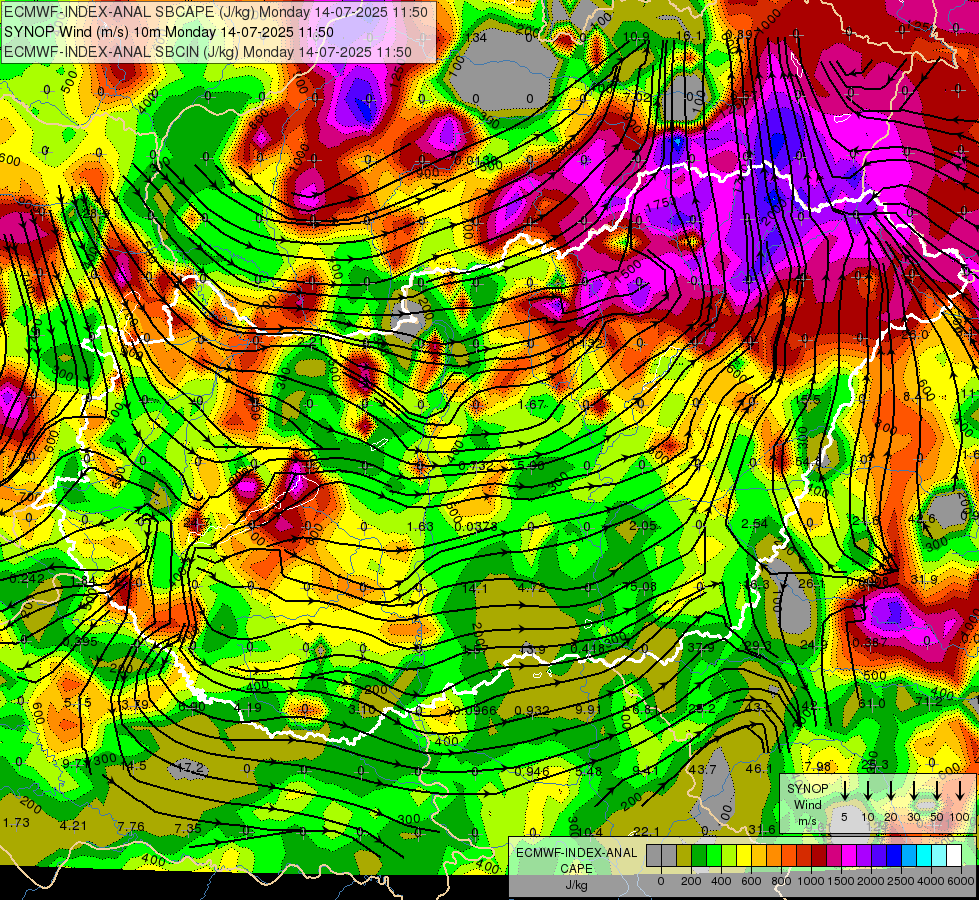Click the 3.79 value on the map
This screenshot has width=979, height=900.
[134, 705]
